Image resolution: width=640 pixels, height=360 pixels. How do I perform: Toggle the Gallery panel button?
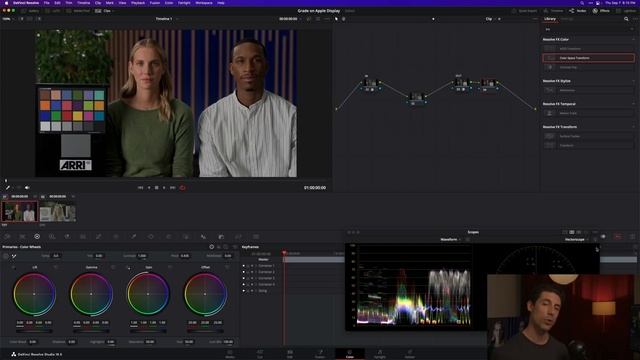tap(30, 11)
